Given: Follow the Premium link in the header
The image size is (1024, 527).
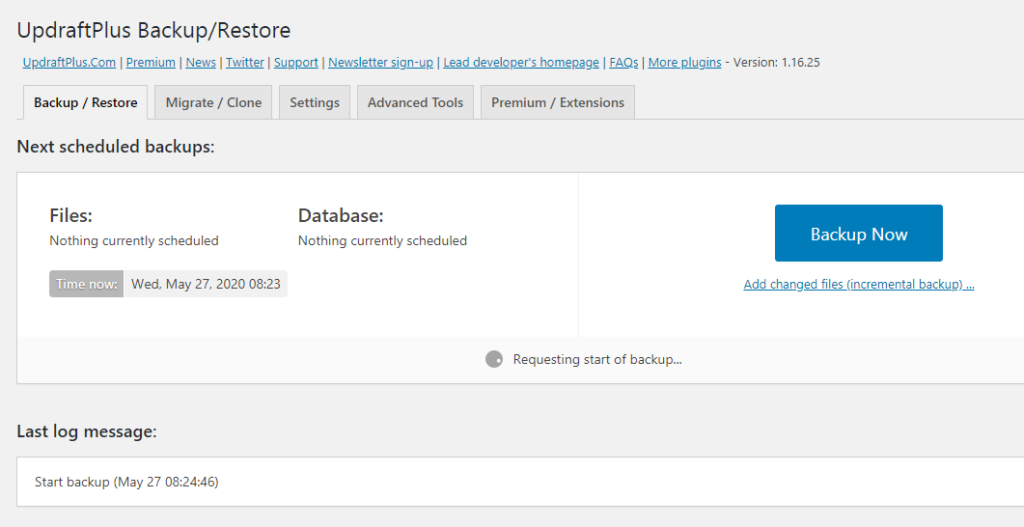Looking at the screenshot, I should coord(151,63).
